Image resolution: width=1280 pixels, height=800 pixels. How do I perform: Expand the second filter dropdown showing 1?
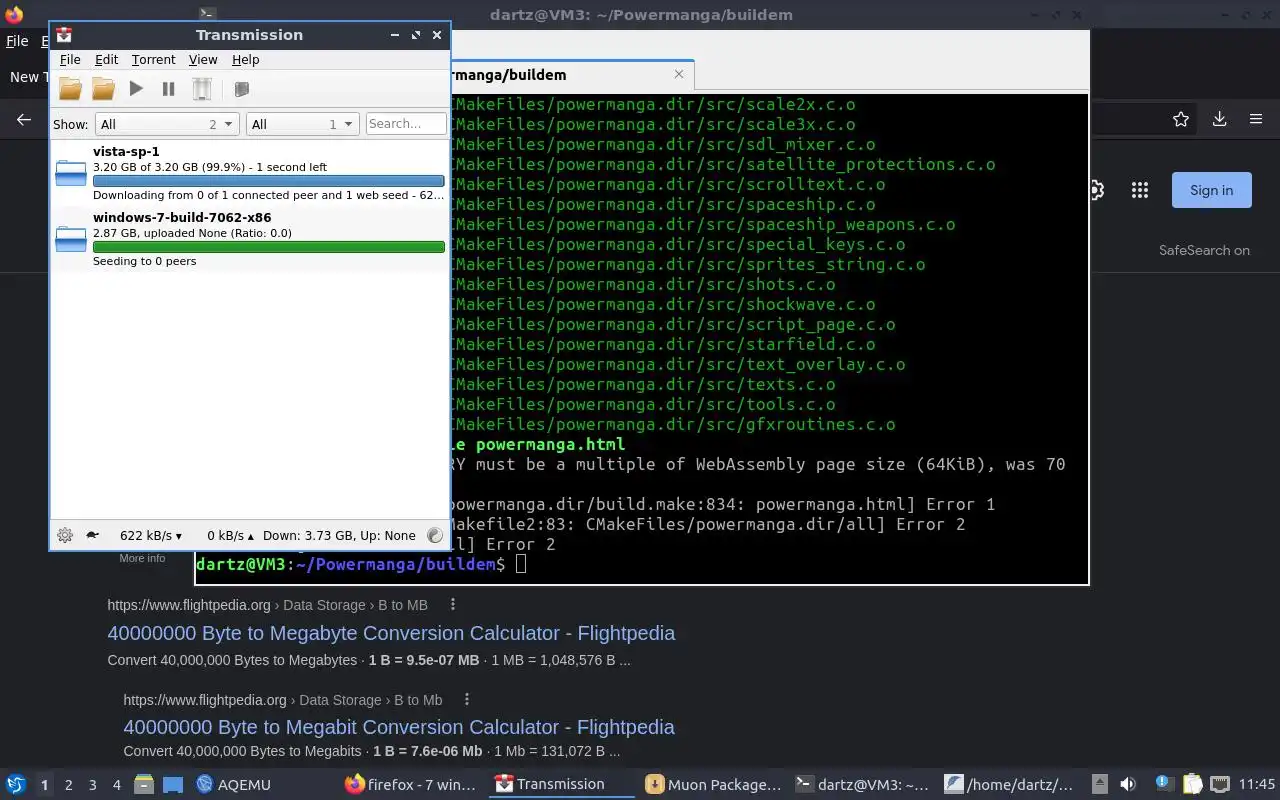pyautogui.click(x=302, y=124)
